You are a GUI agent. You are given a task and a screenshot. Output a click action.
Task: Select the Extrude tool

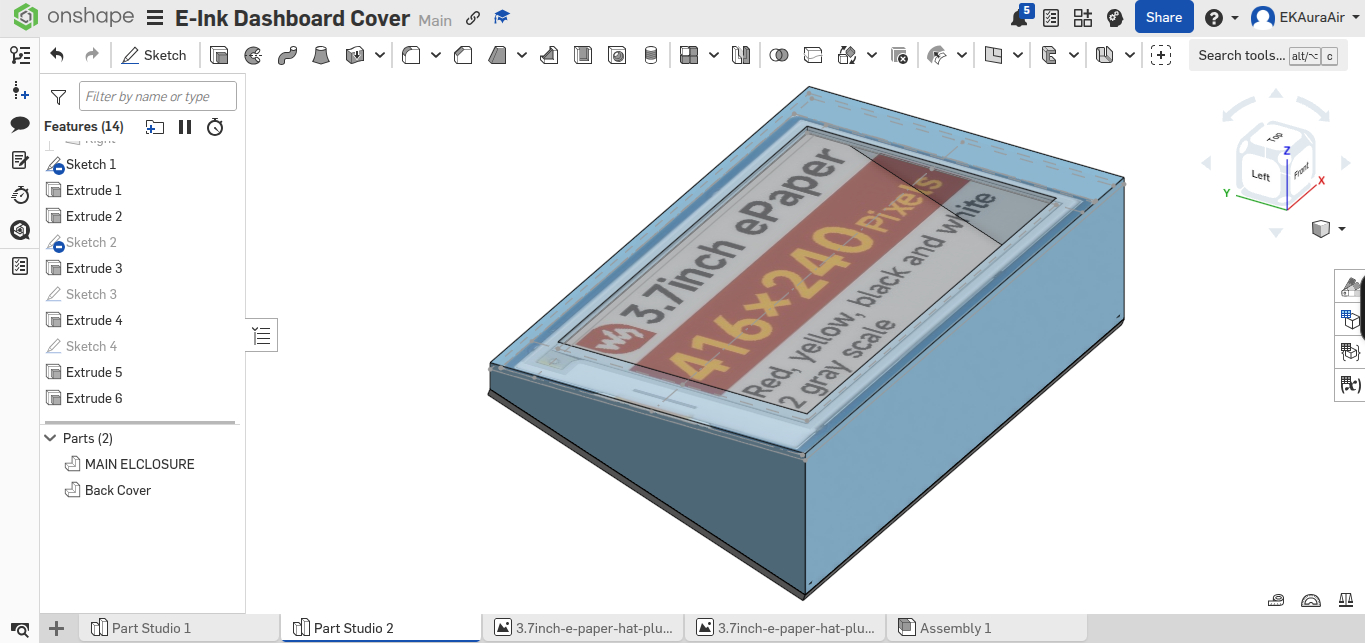[x=219, y=55]
